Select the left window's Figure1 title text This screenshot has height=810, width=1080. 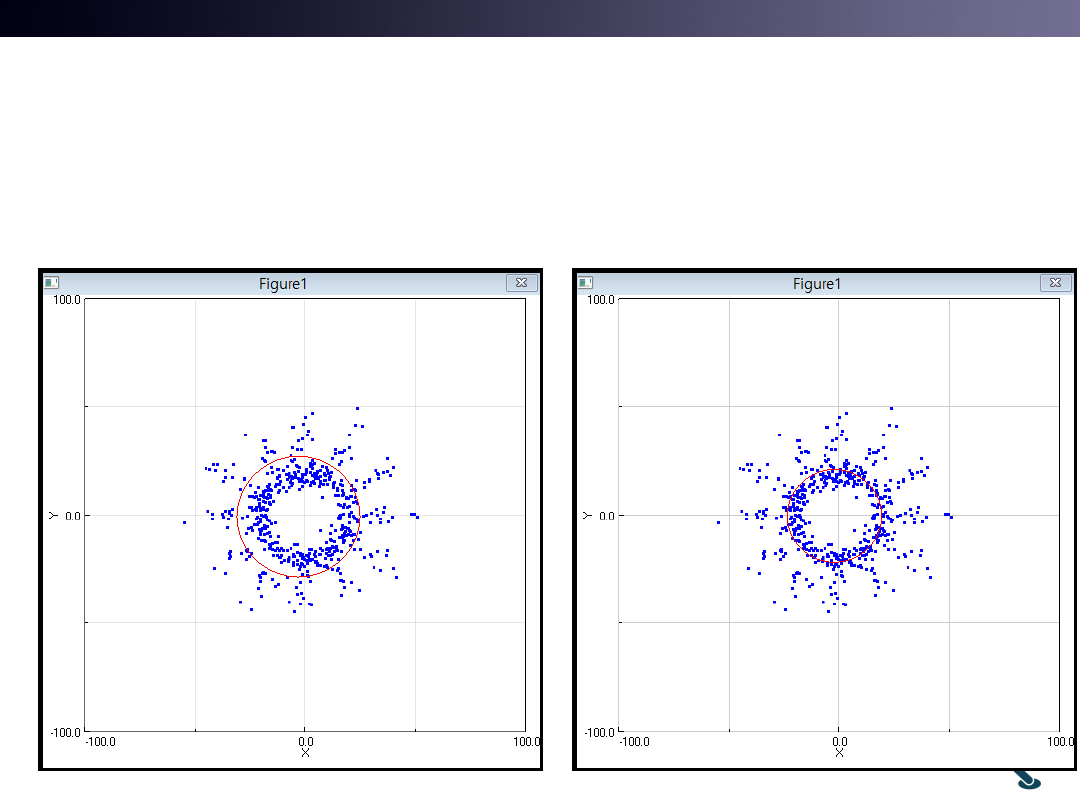click(x=283, y=284)
